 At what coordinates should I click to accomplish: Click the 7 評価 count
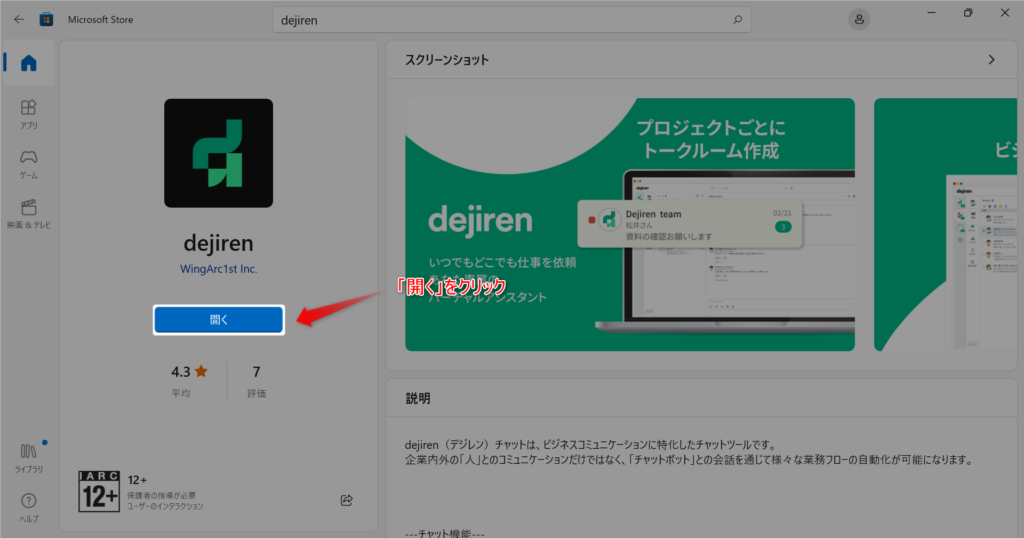256,381
